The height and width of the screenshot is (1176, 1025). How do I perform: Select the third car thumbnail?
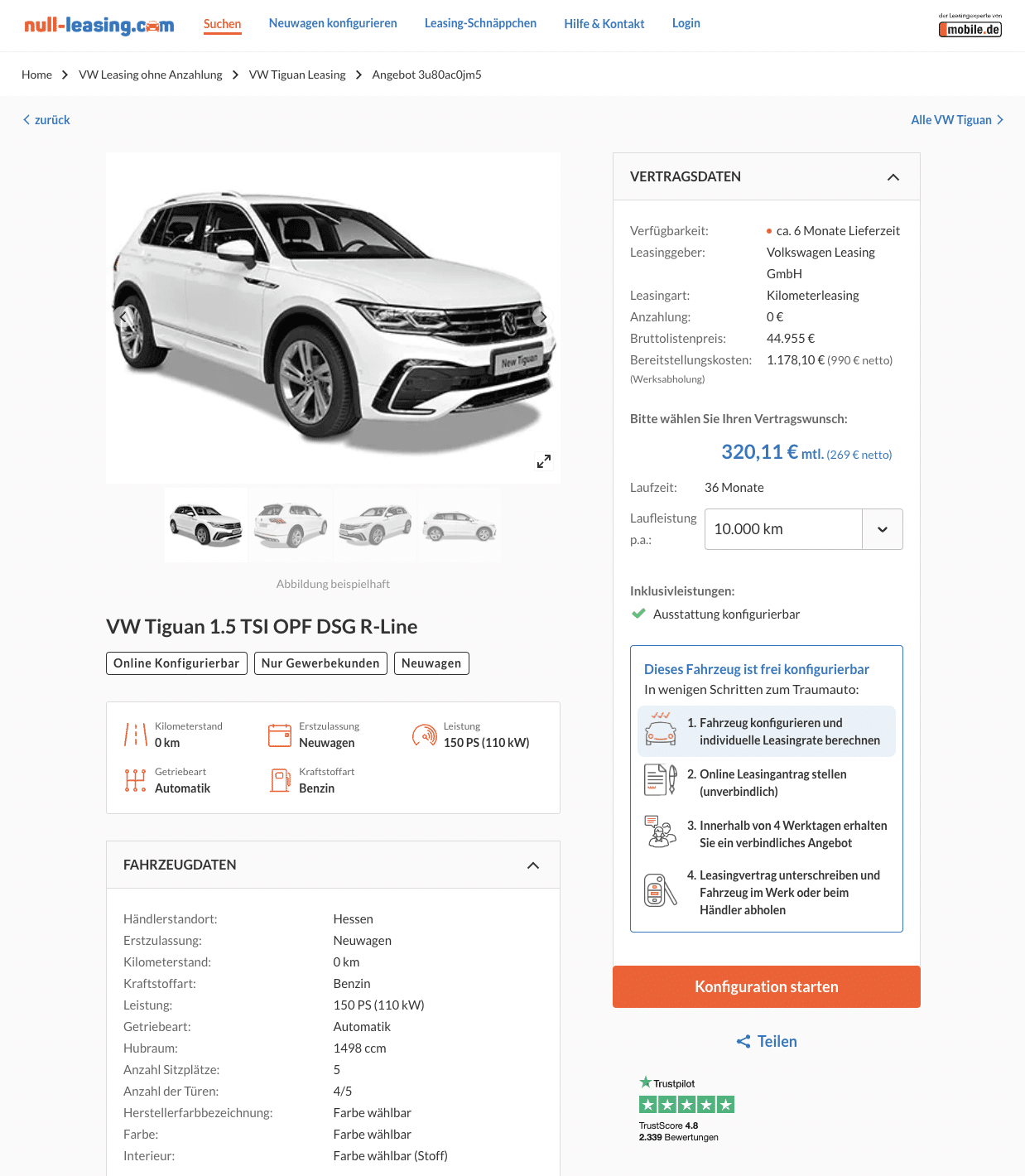click(375, 525)
